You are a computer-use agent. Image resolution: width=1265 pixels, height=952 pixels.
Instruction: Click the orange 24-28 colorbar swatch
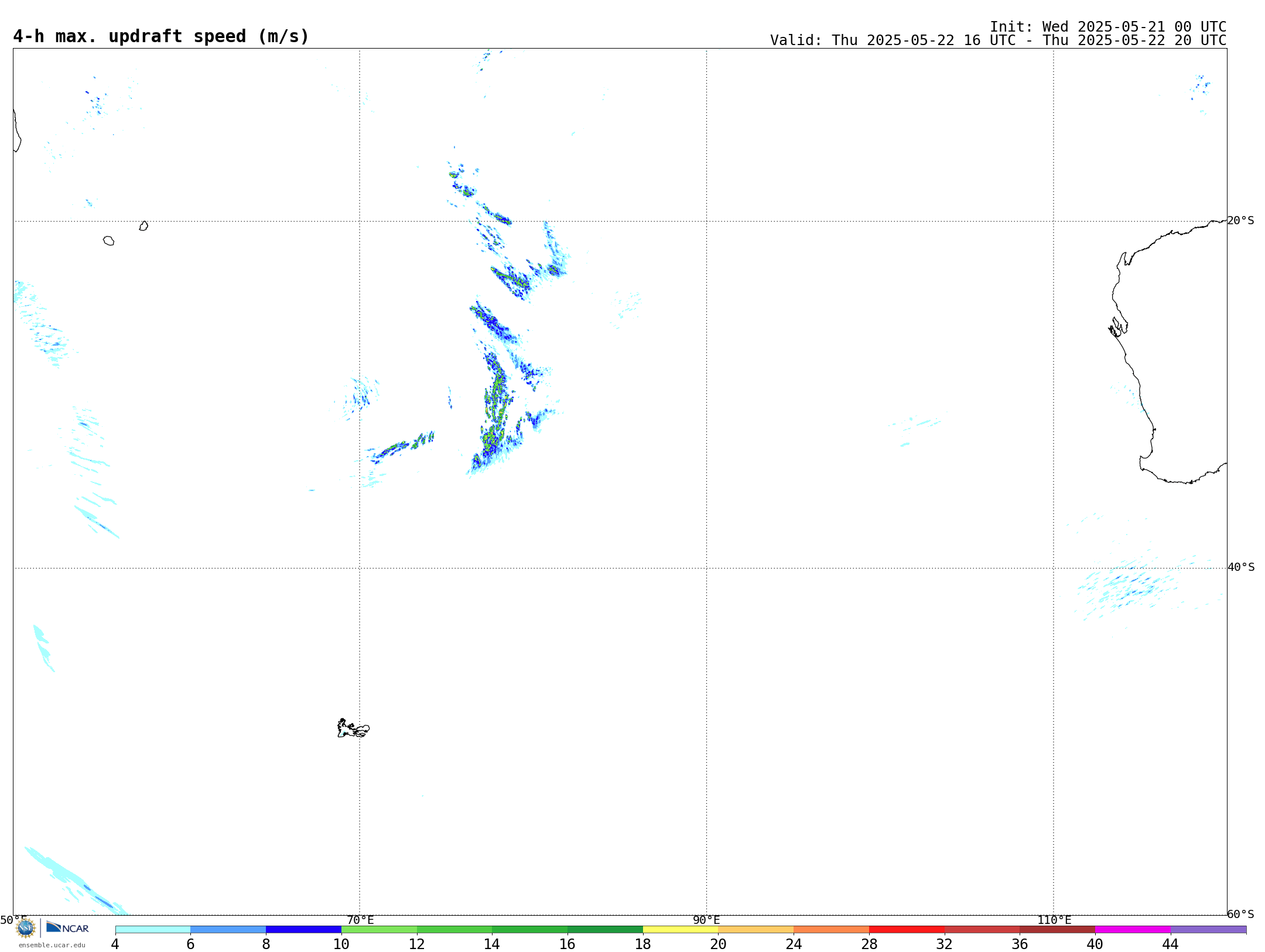click(x=832, y=929)
